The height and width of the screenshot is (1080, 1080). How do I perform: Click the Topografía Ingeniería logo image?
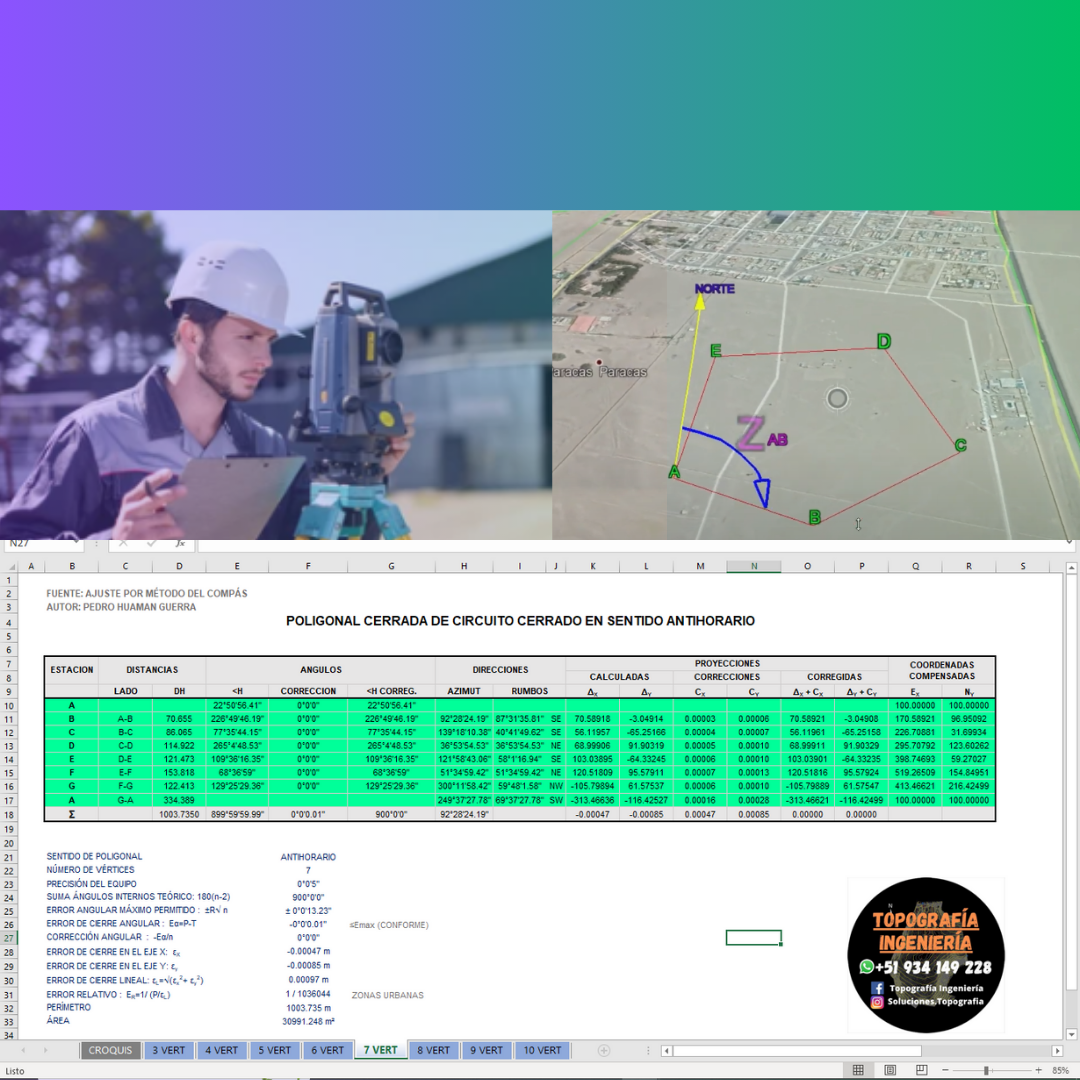925,956
